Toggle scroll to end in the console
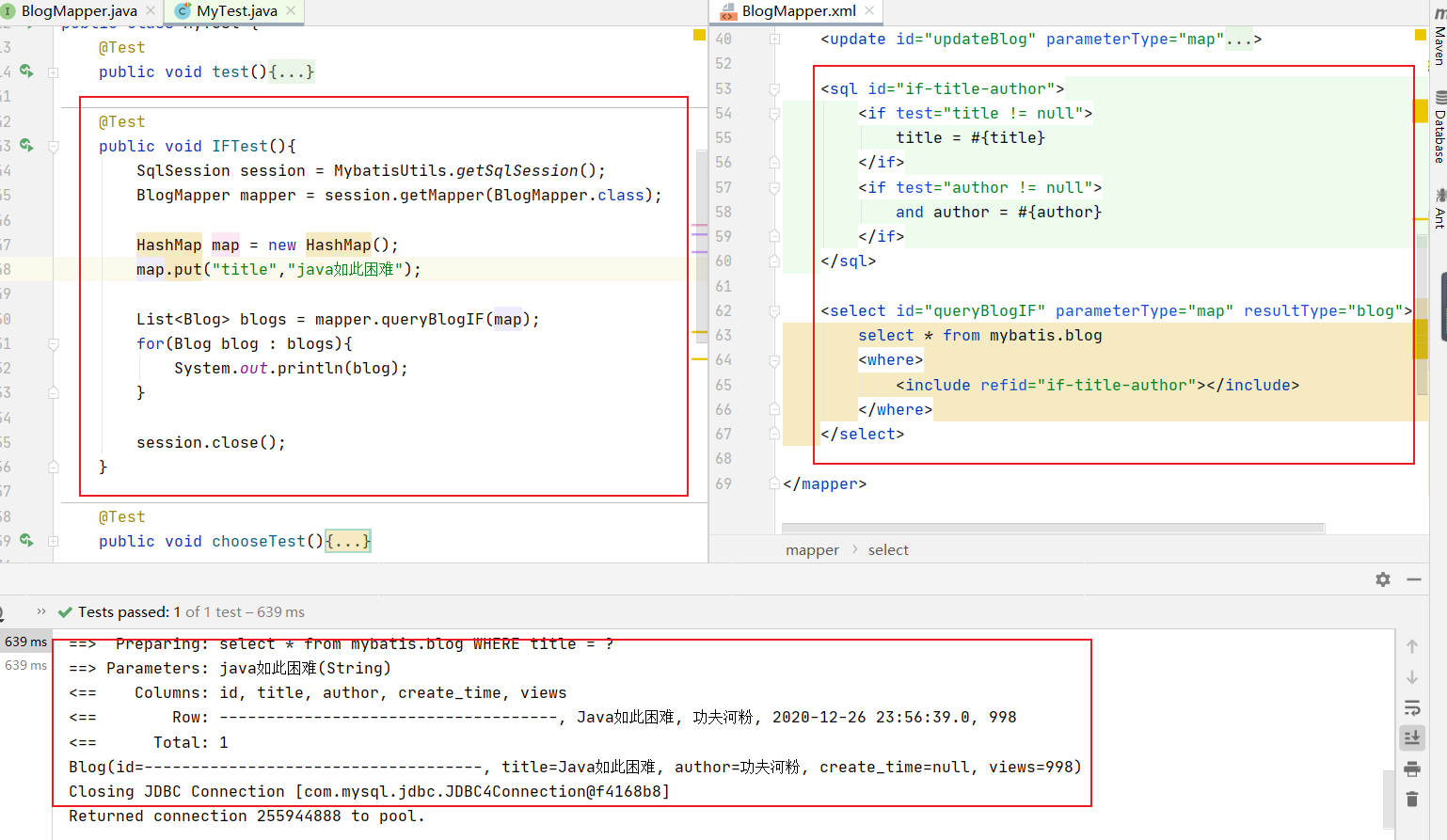1447x840 pixels. [1411, 737]
